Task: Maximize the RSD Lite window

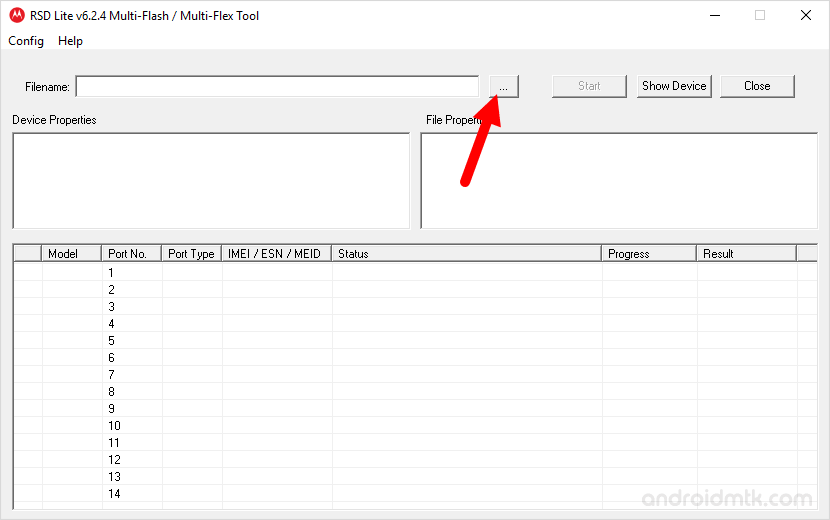Action: [760, 15]
